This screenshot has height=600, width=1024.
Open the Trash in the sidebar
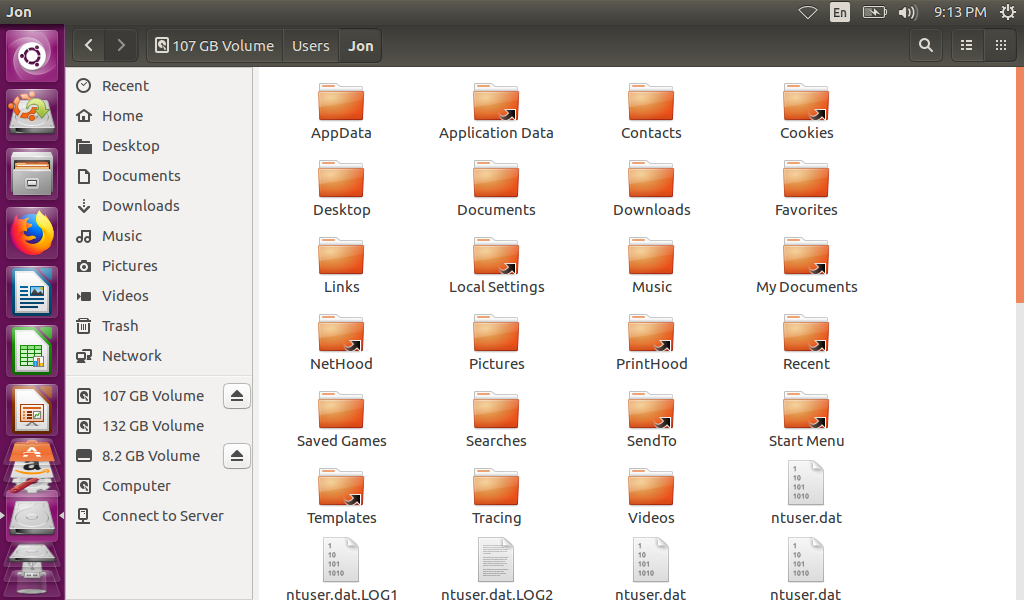[120, 326]
